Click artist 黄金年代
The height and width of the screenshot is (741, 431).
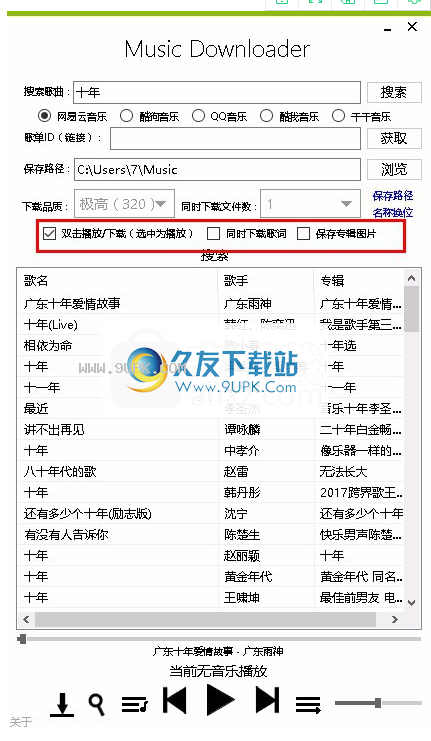(248, 577)
